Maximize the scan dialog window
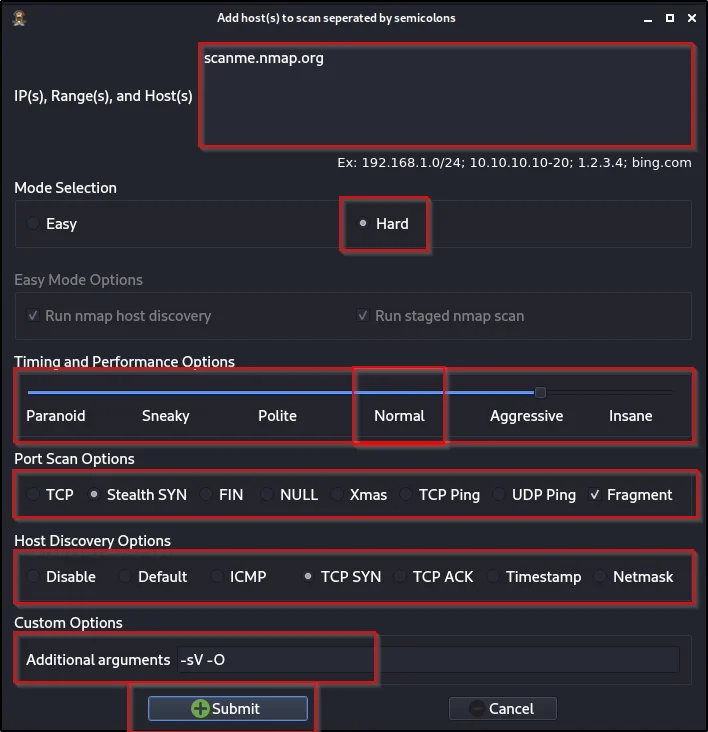The image size is (708, 732). click(x=669, y=17)
